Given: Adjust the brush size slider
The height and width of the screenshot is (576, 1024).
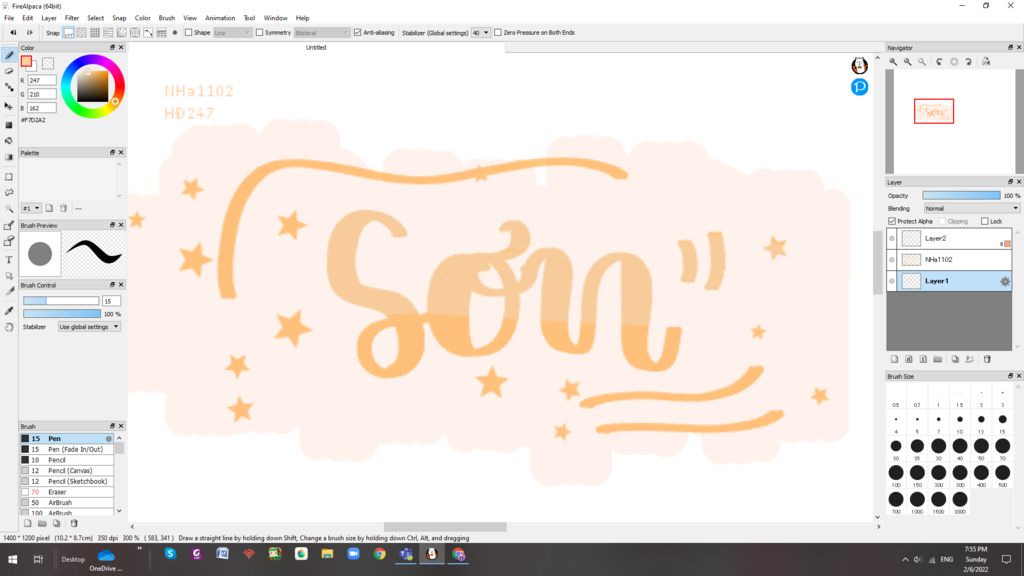Looking at the screenshot, I should [x=61, y=301].
